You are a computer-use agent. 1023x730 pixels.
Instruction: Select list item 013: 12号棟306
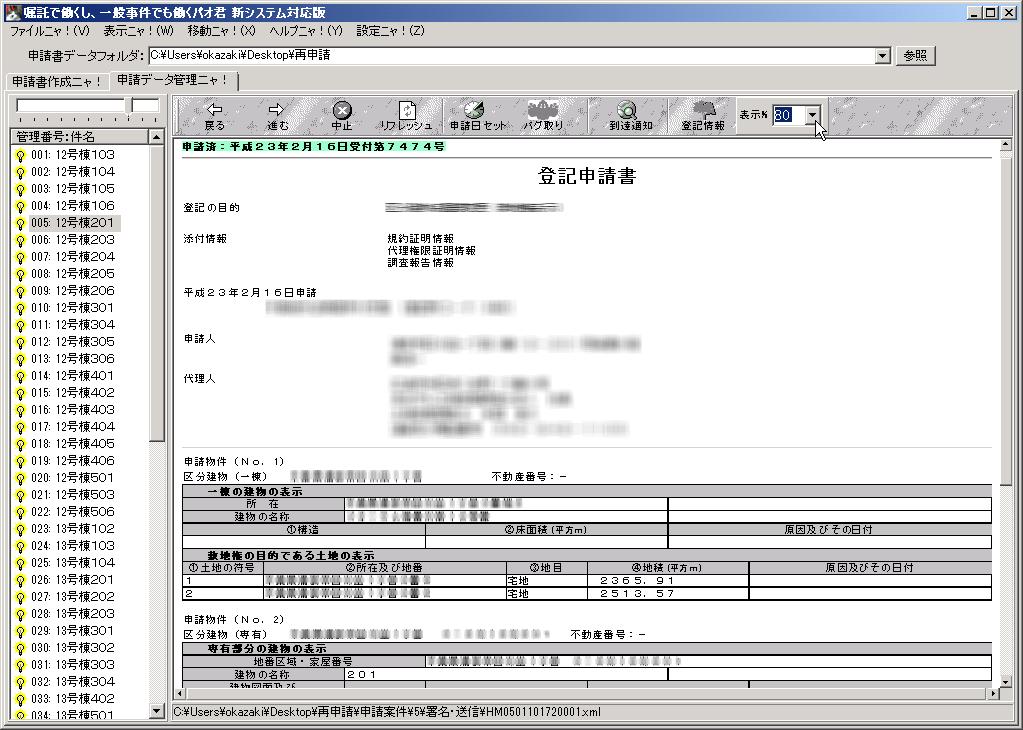coord(72,359)
